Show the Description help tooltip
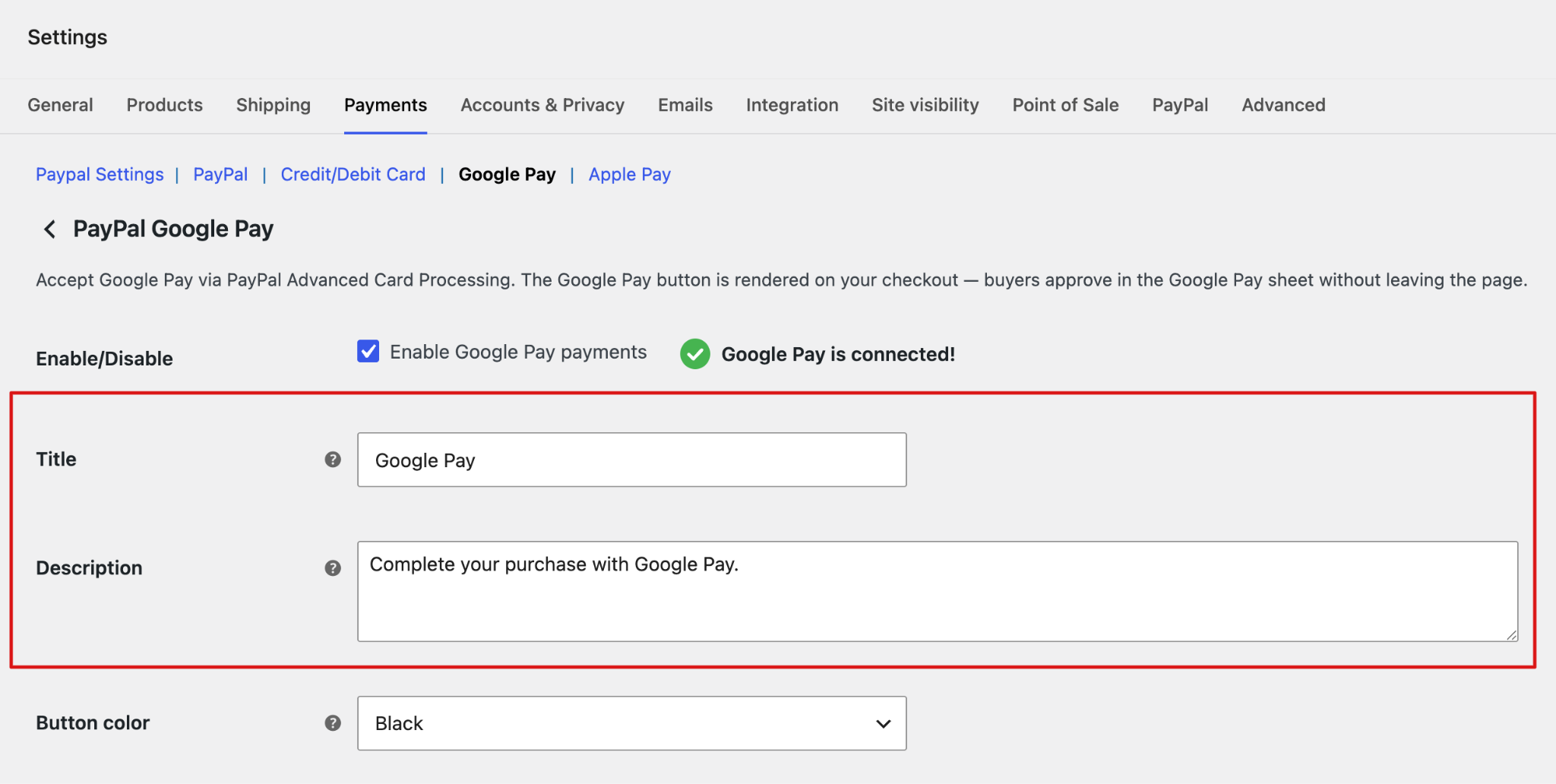Screen dimensions: 1556x784 333,568
